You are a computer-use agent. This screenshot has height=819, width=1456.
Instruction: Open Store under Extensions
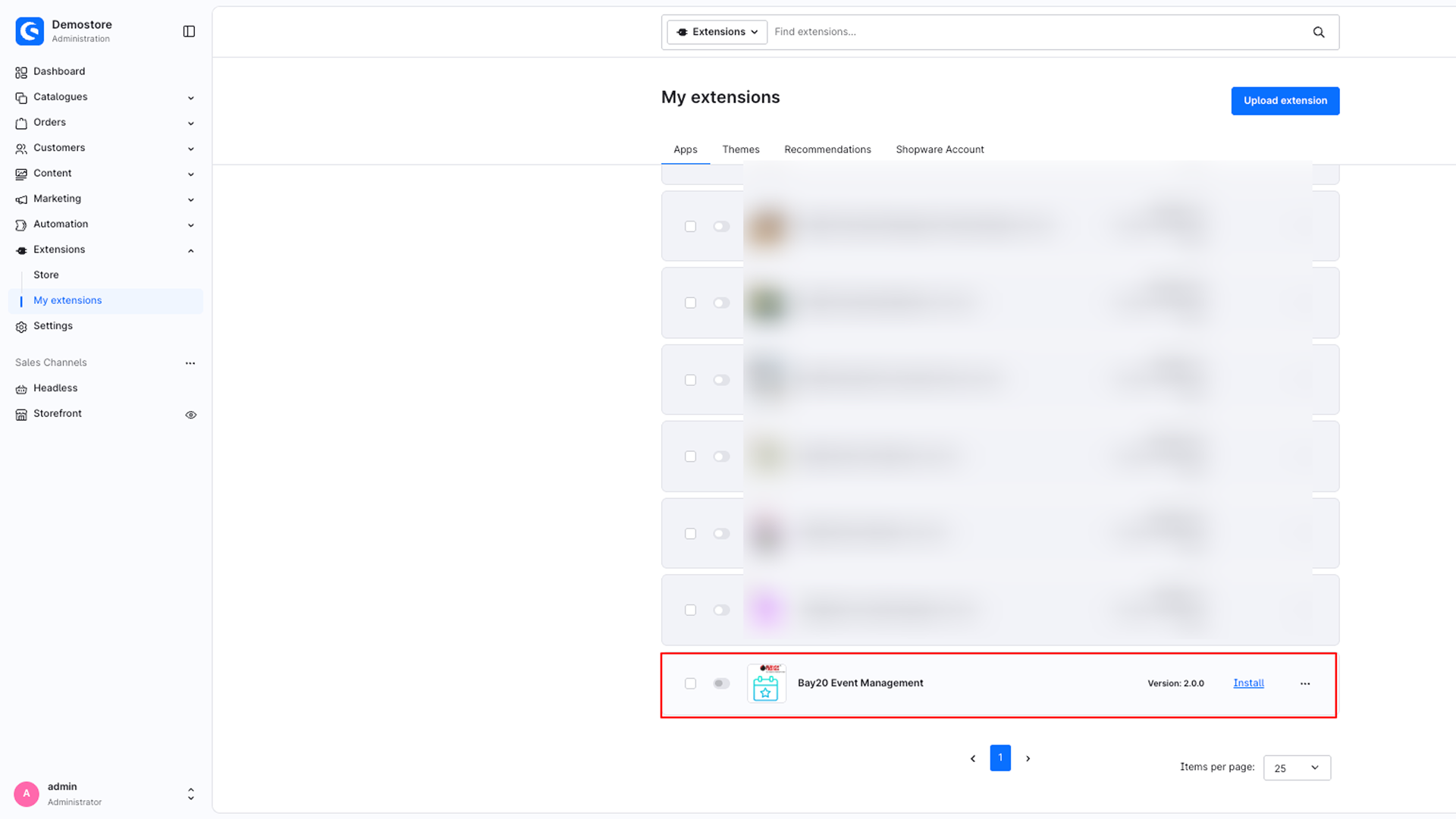click(45, 275)
